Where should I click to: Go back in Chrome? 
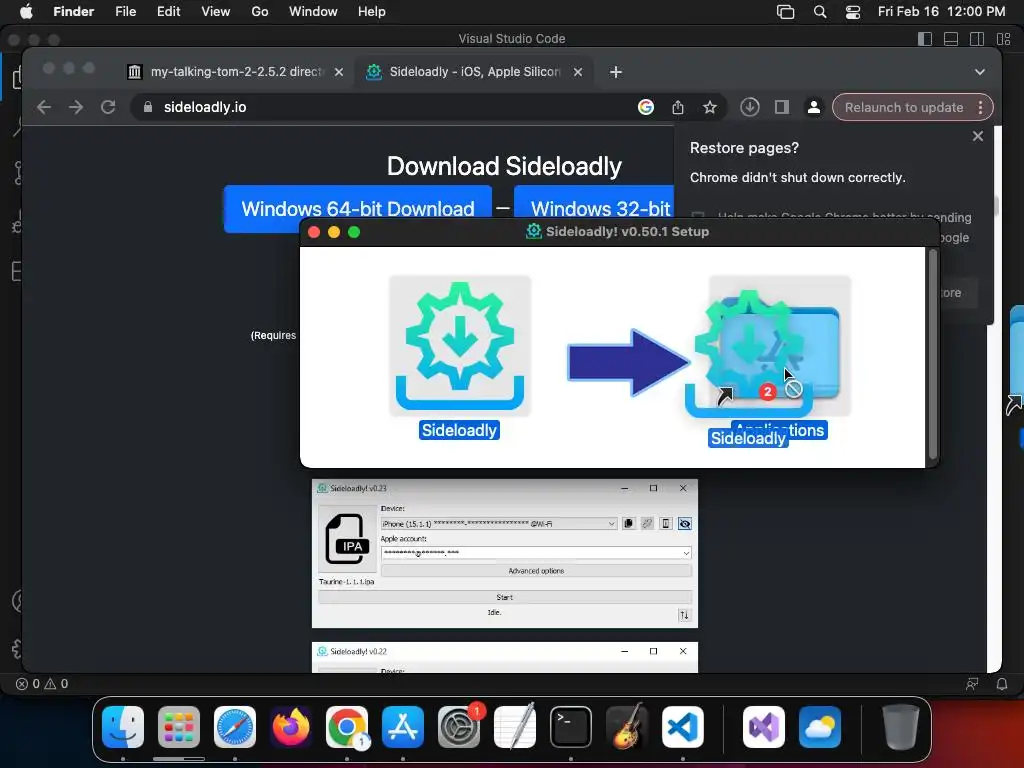[44, 107]
